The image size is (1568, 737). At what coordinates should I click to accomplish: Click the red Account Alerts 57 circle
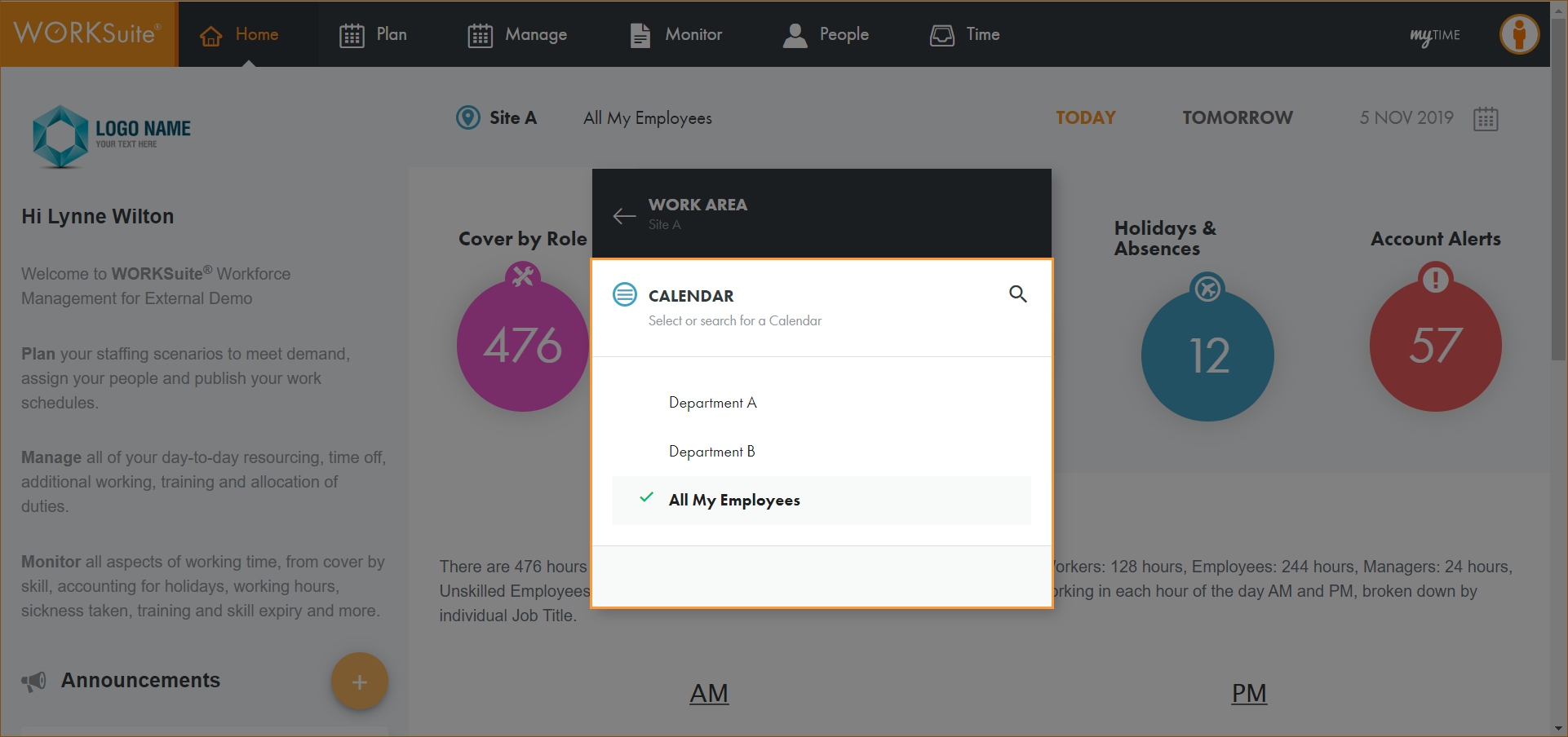[1435, 346]
